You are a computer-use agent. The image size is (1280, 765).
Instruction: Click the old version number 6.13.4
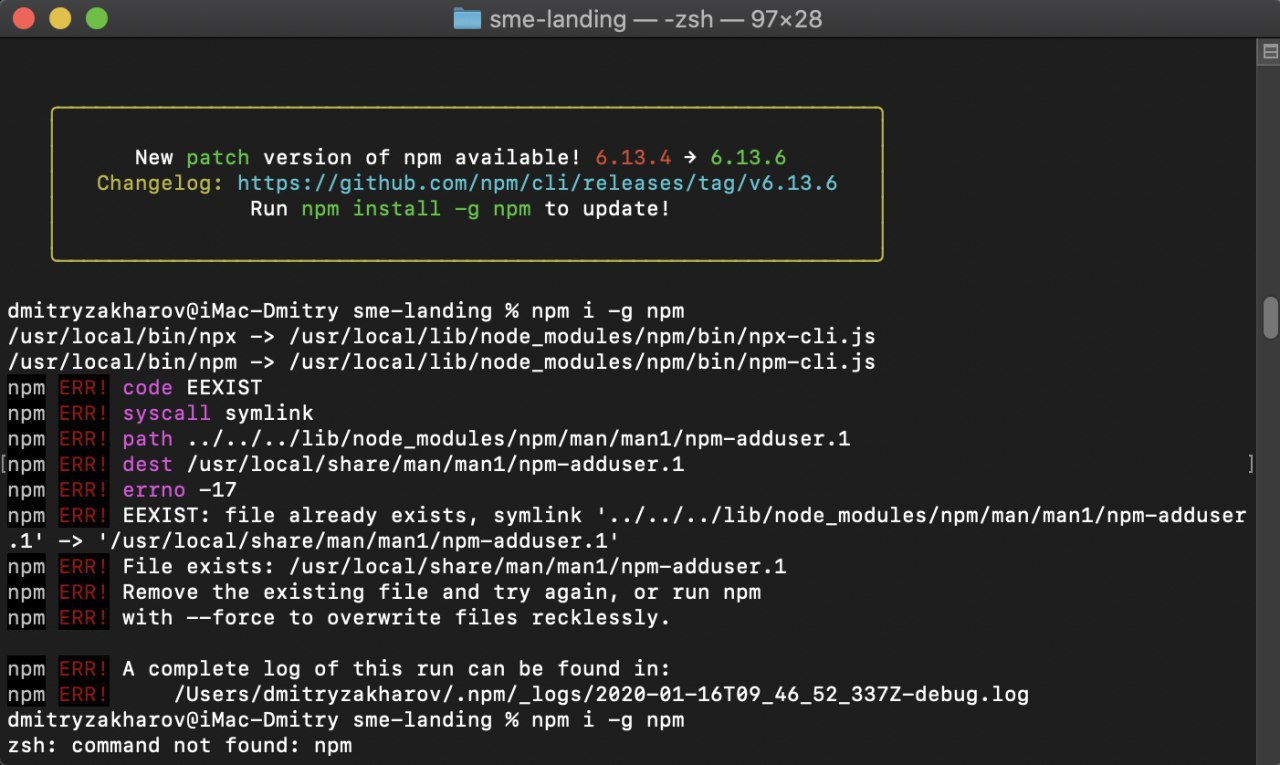(x=634, y=158)
